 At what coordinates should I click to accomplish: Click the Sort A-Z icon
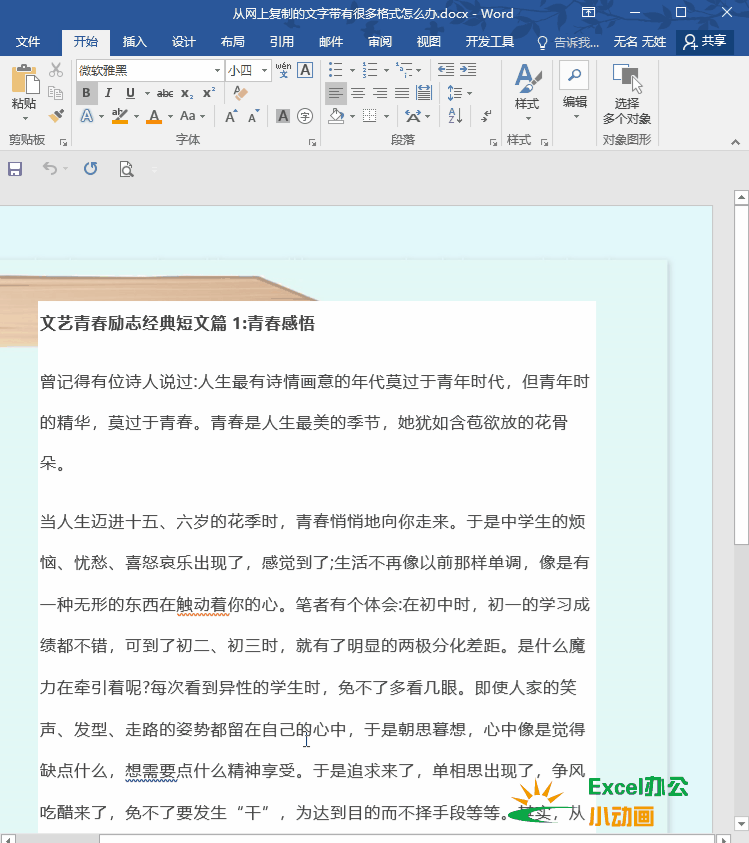point(455,116)
